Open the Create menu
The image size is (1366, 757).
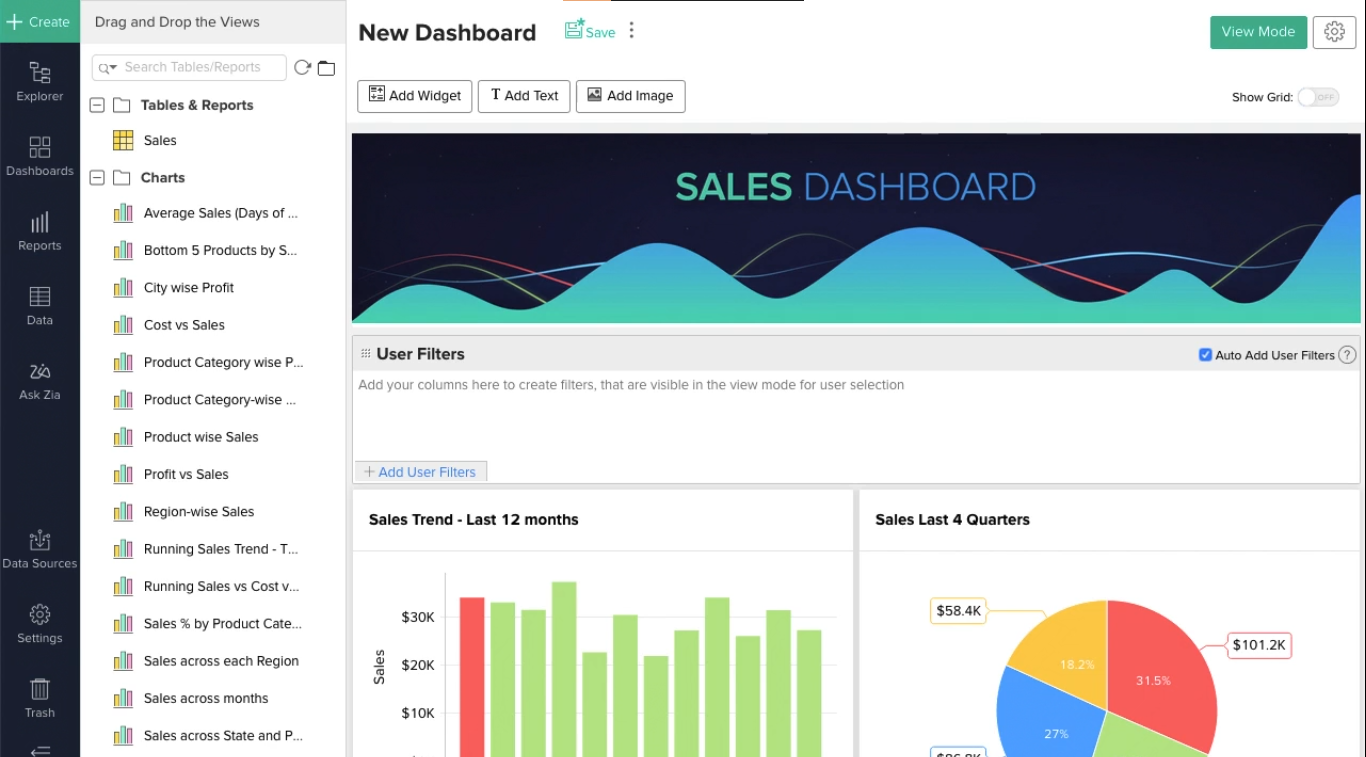(40, 21)
